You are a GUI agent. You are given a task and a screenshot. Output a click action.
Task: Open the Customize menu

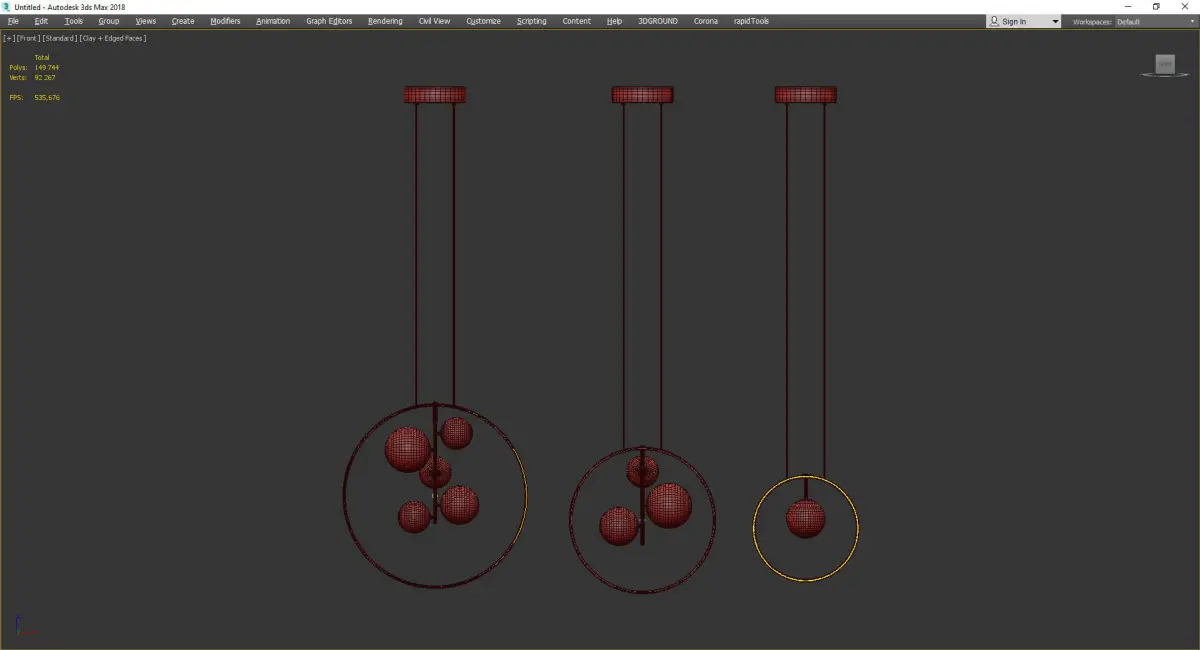[483, 21]
